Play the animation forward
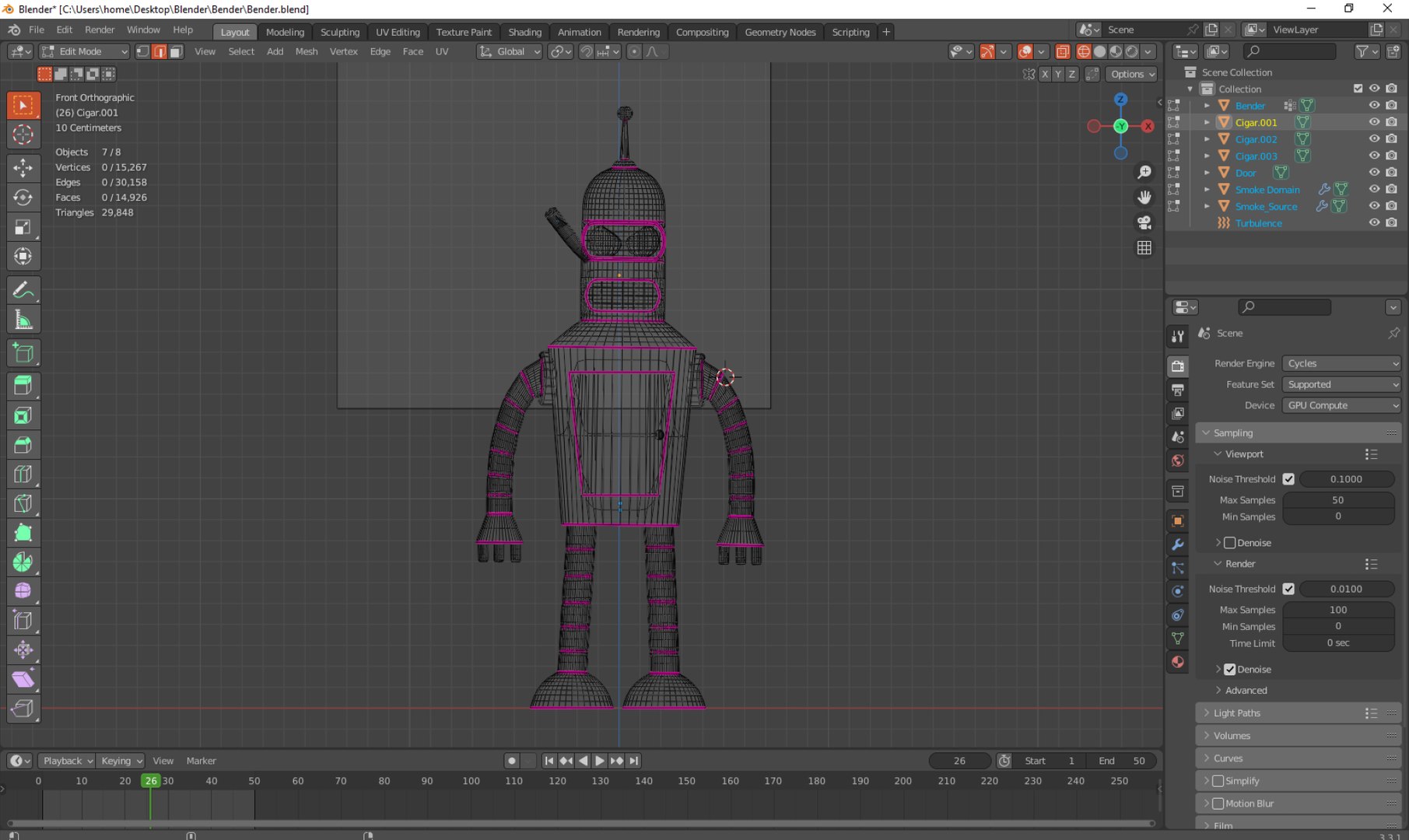Screen dimensions: 1409x840 click(600, 761)
